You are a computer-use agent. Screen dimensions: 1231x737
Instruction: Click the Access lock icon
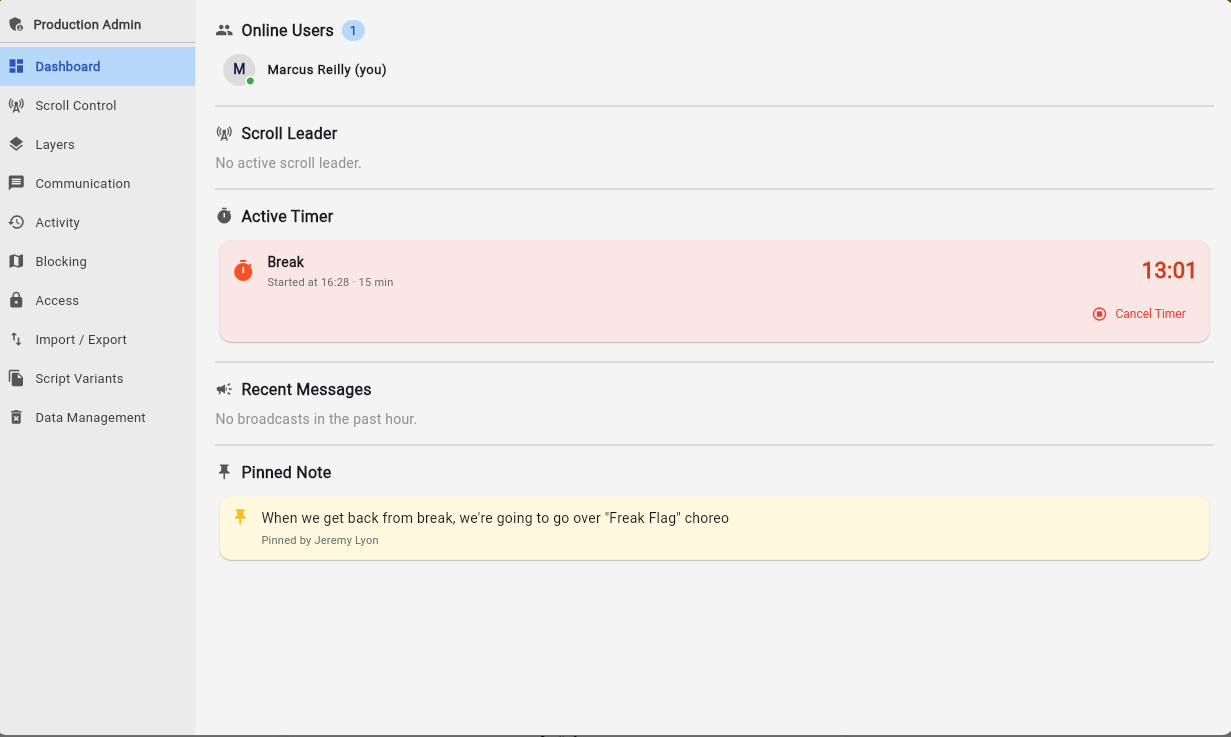click(x=15, y=300)
